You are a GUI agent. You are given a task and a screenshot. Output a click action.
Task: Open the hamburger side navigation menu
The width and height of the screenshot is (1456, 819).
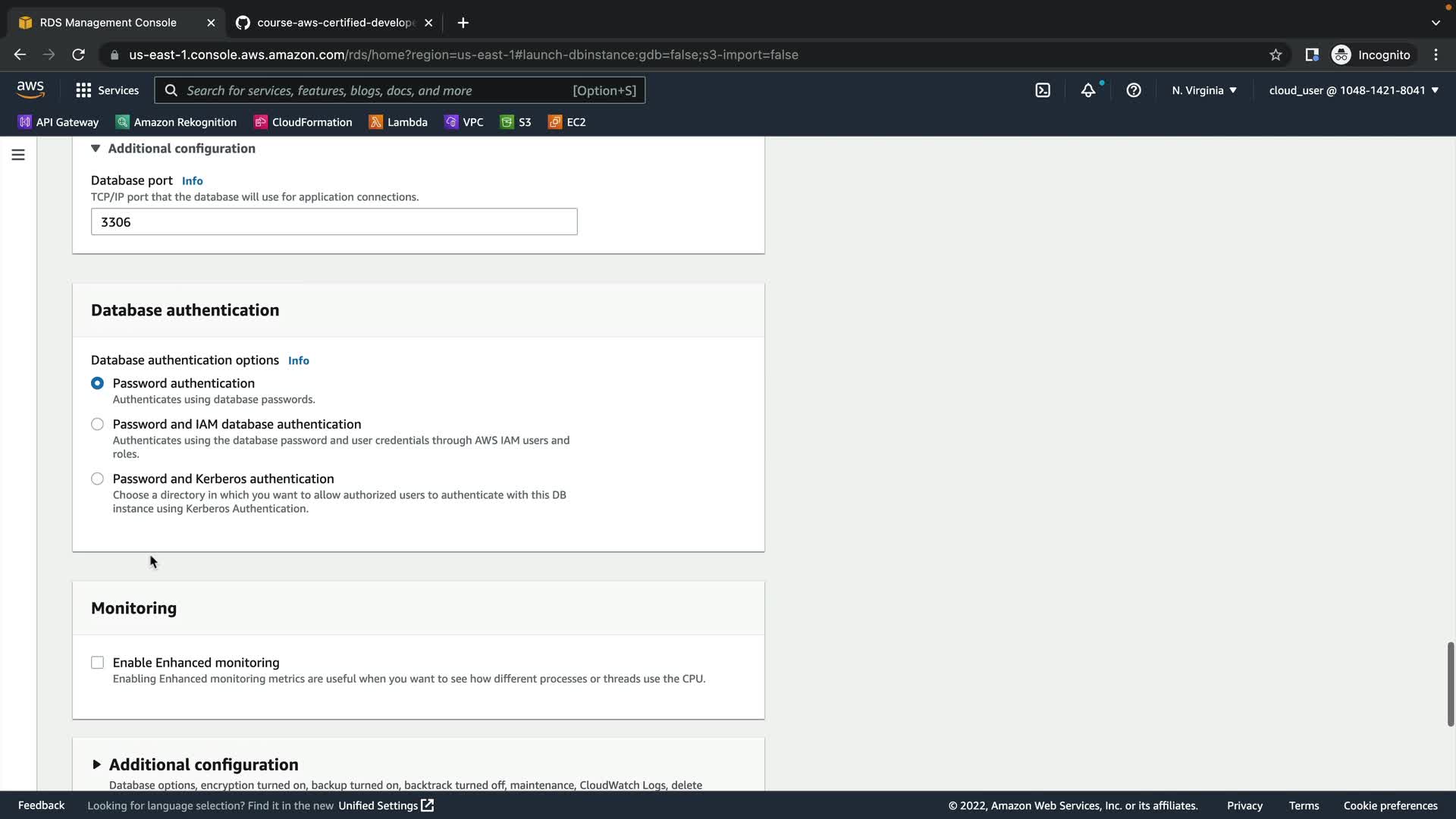tap(18, 155)
